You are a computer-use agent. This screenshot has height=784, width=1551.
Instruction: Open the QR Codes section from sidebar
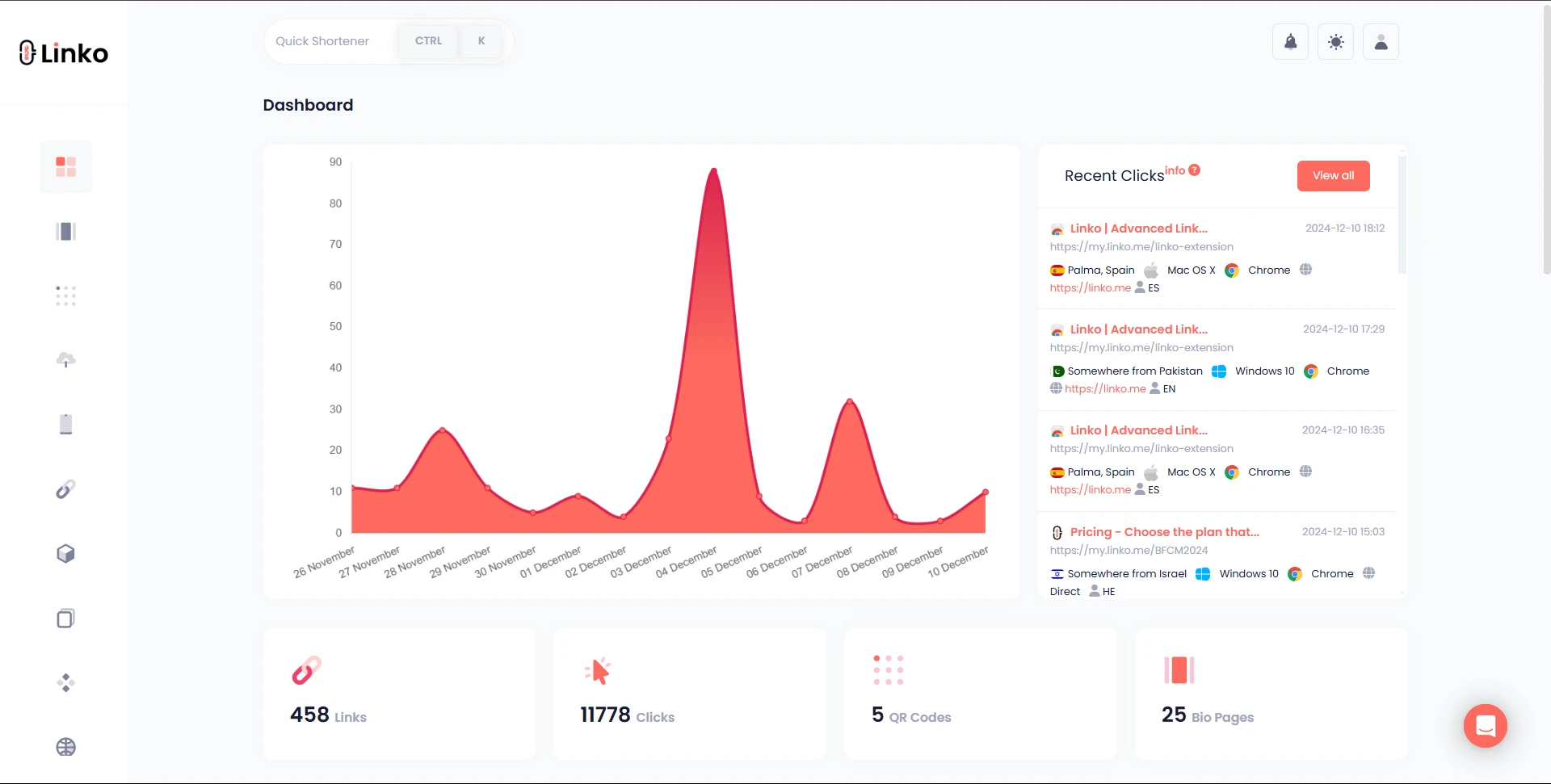(66, 296)
